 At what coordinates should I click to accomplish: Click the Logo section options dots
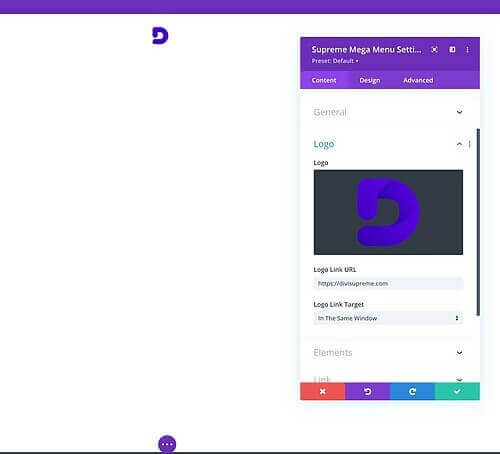470,144
